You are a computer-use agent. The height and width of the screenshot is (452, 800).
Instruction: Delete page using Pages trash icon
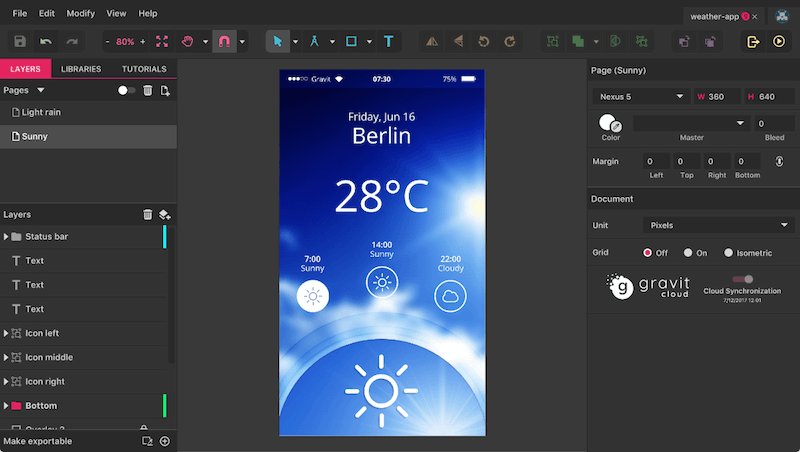click(x=147, y=90)
